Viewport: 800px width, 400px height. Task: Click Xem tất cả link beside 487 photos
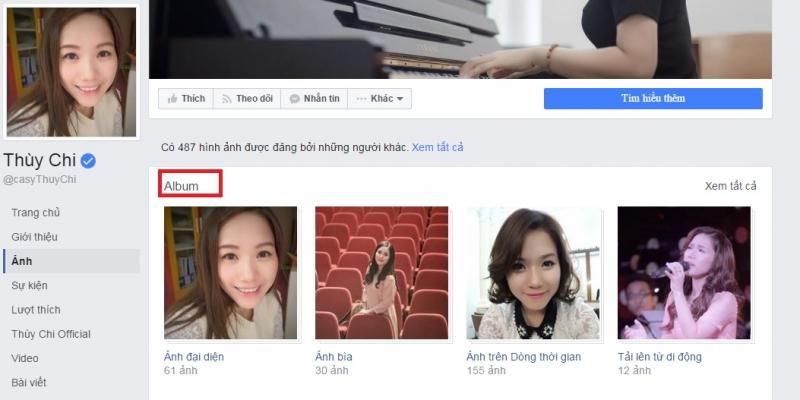[x=438, y=148]
